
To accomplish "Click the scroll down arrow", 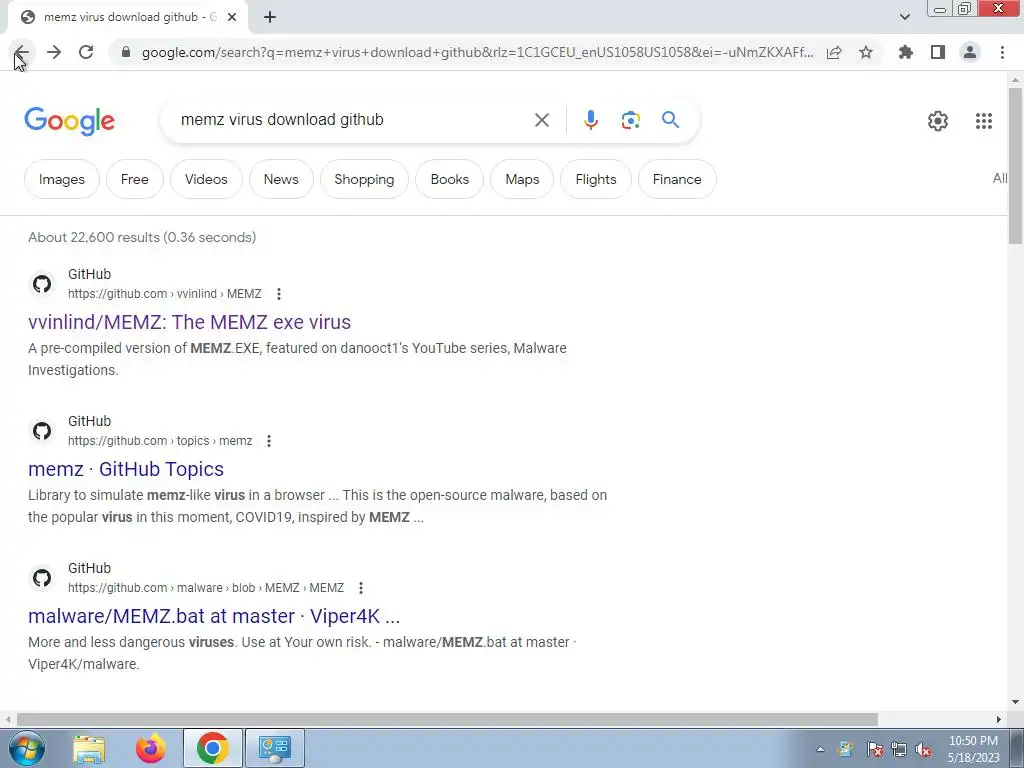I will click(x=1015, y=702).
